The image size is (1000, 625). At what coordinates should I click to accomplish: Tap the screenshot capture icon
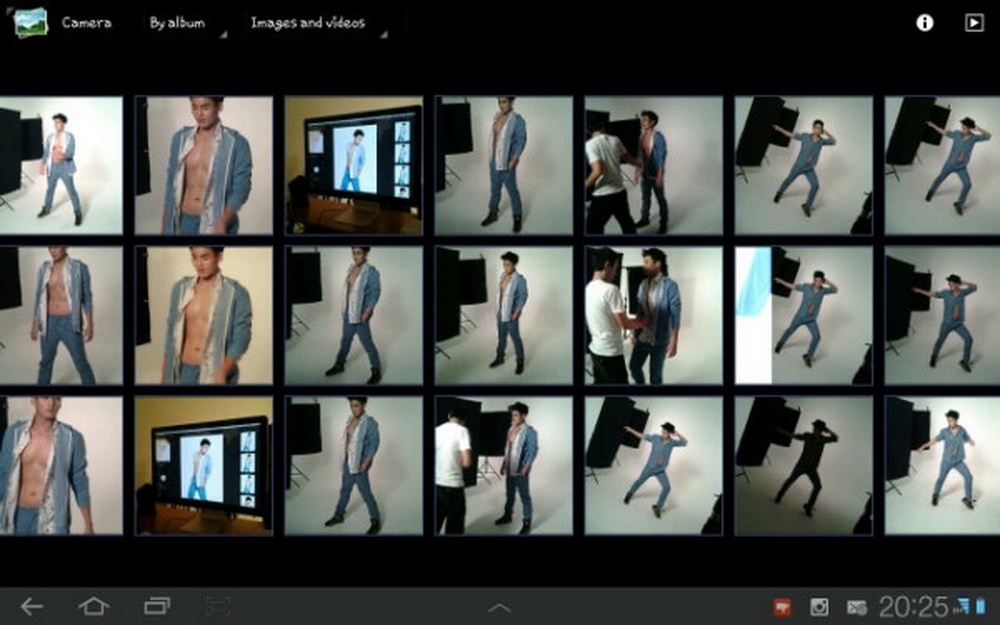point(218,606)
